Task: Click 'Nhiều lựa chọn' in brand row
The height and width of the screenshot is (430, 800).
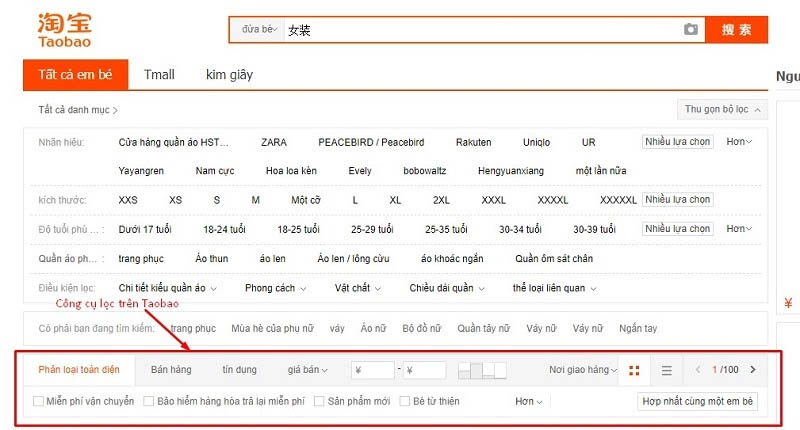Action: (678, 142)
